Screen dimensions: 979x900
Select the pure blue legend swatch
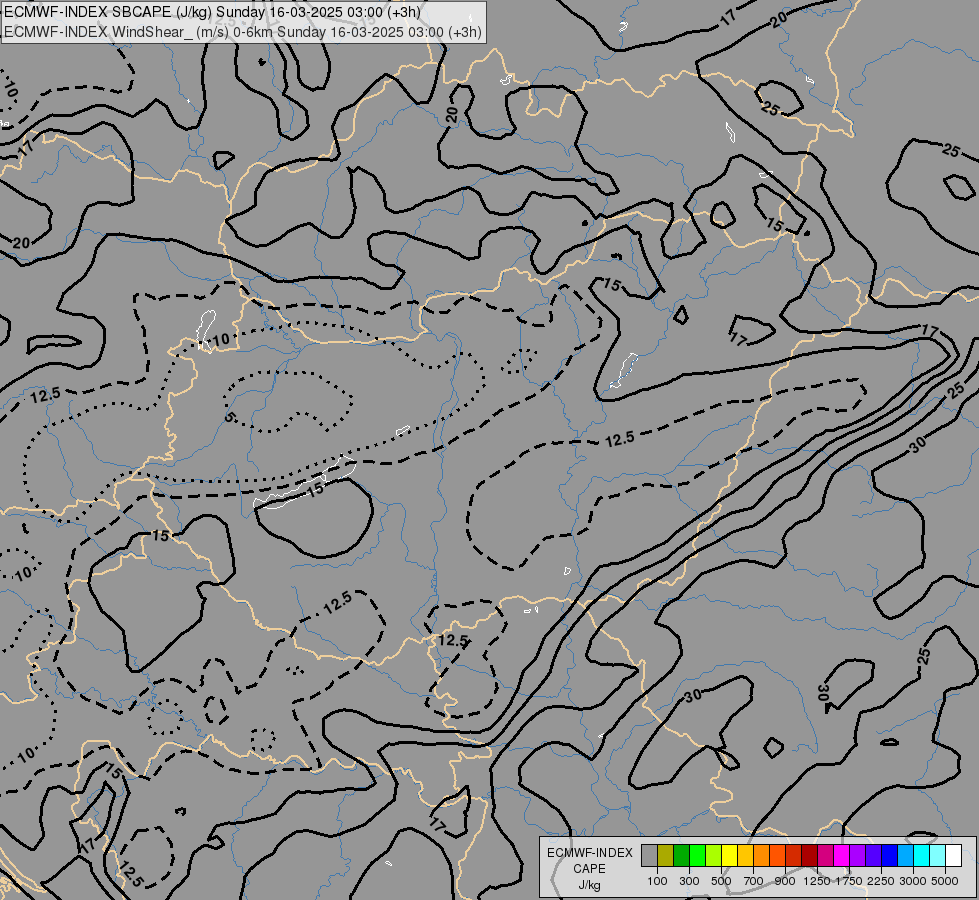point(889,855)
